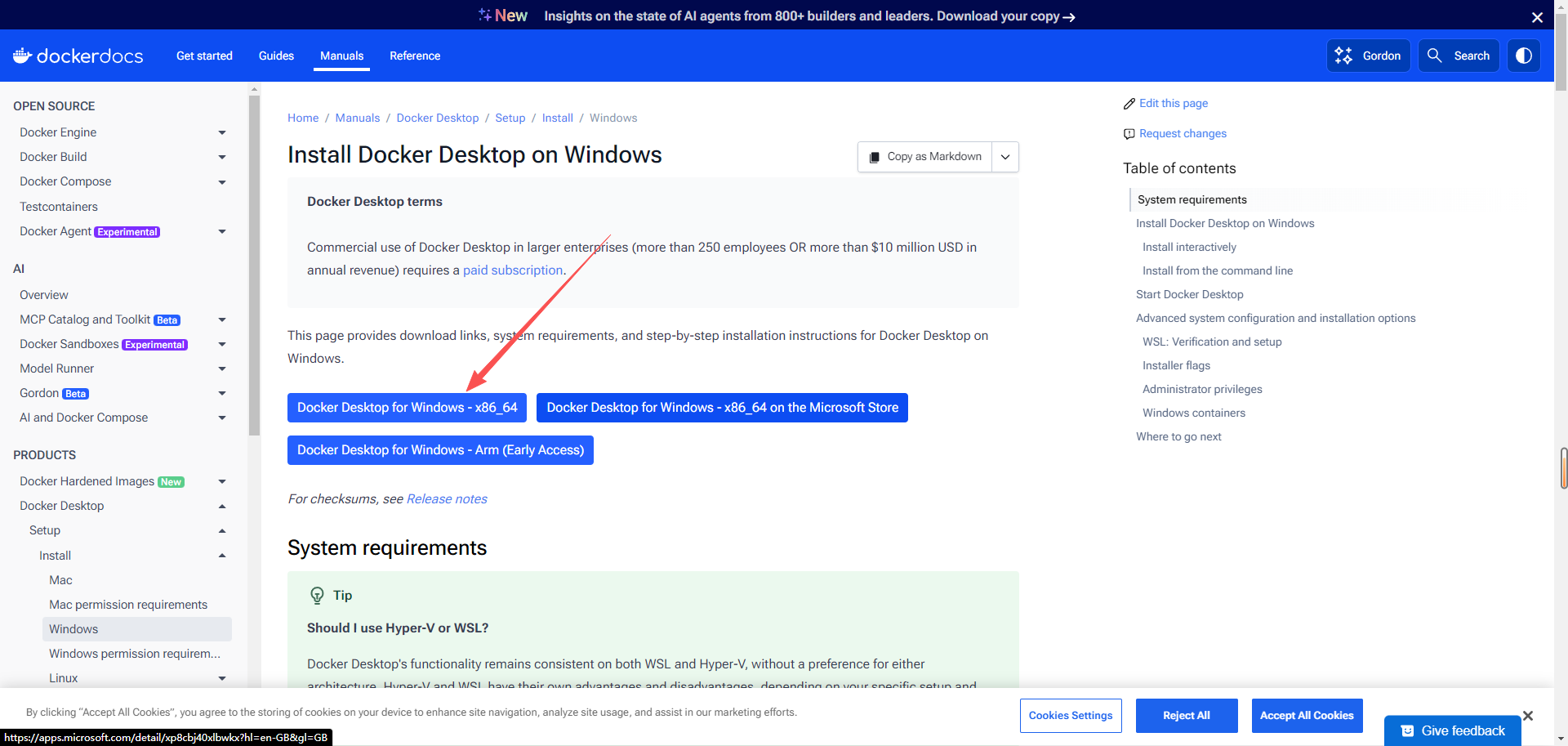
Task: Click the Give feedback button
Action: click(1453, 730)
